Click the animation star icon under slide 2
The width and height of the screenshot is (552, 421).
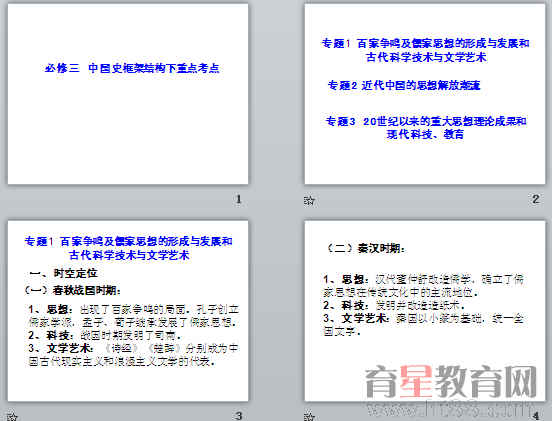(x=309, y=201)
